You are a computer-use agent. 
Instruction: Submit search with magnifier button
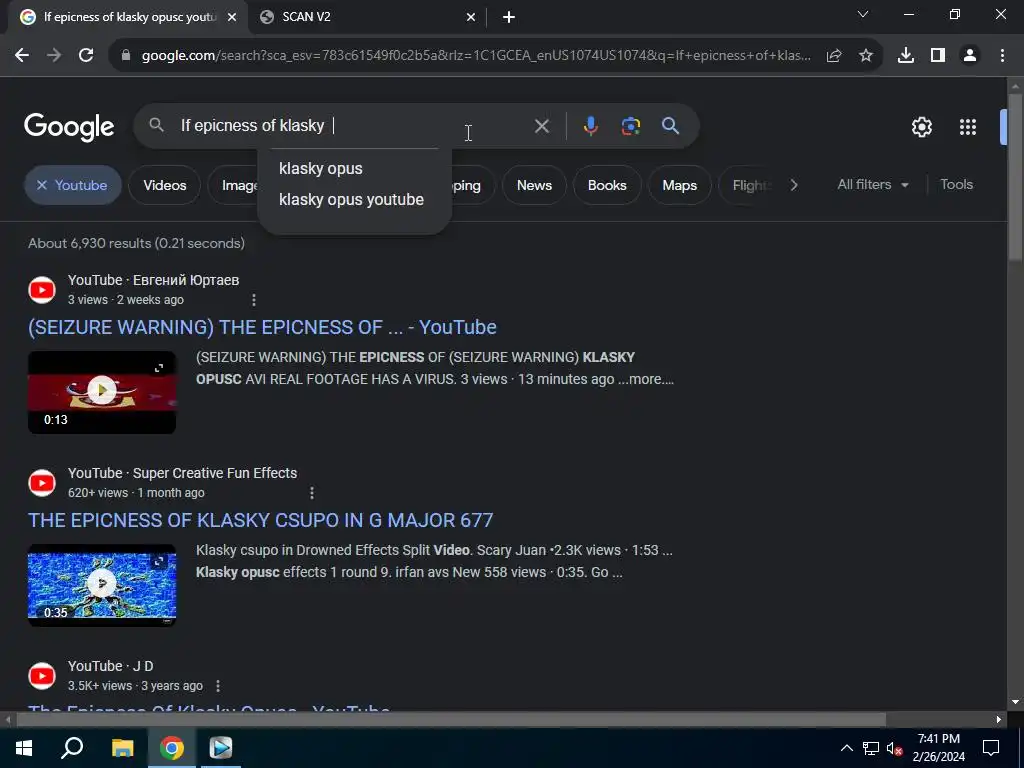(671, 126)
